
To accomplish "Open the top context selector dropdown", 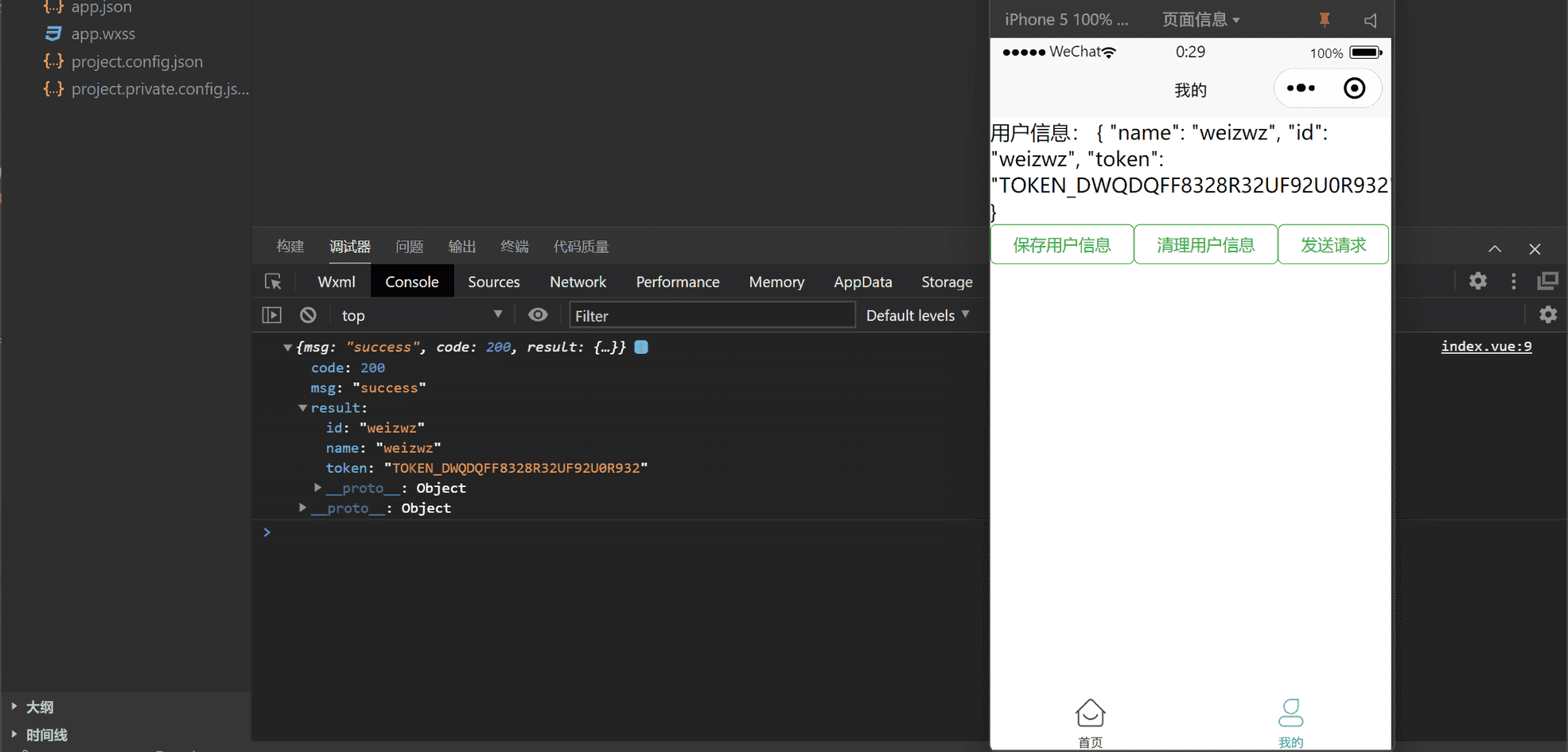I will point(421,315).
